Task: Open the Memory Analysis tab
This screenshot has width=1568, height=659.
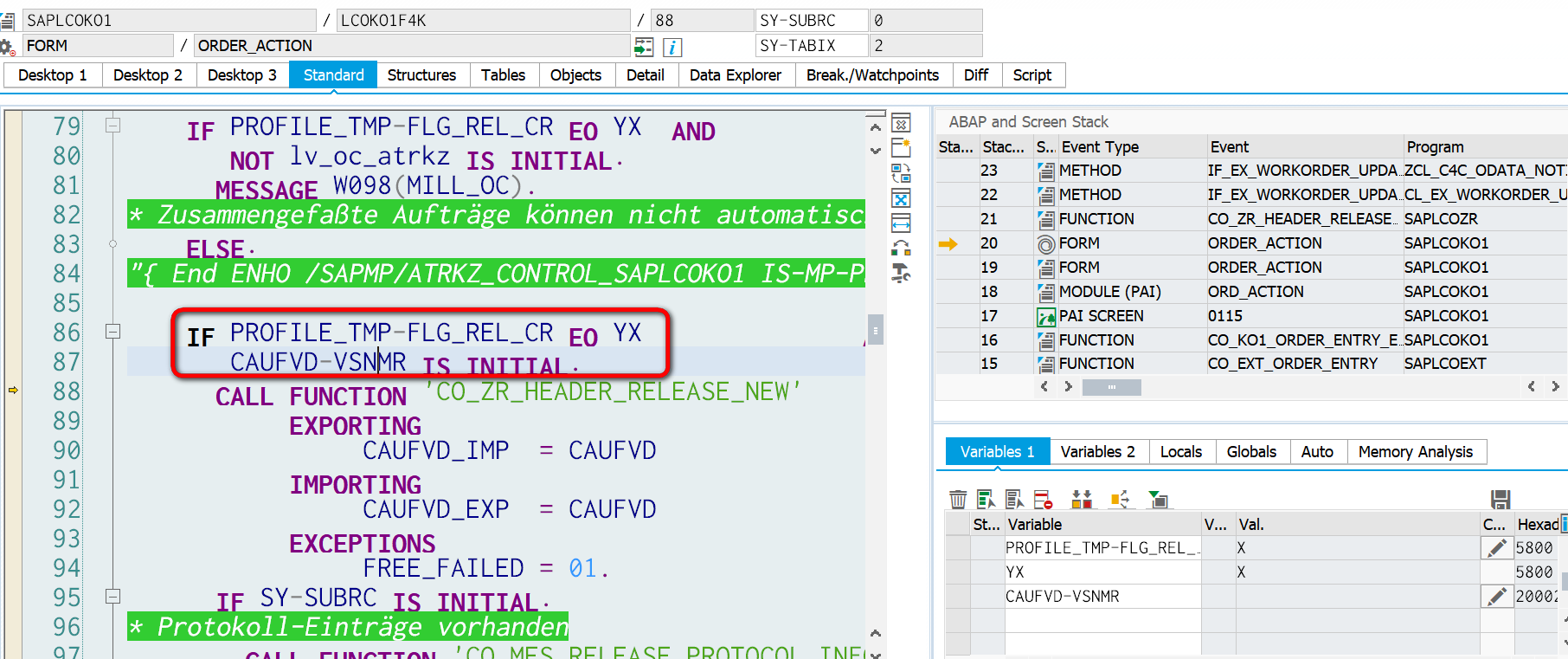Action: (x=1416, y=452)
